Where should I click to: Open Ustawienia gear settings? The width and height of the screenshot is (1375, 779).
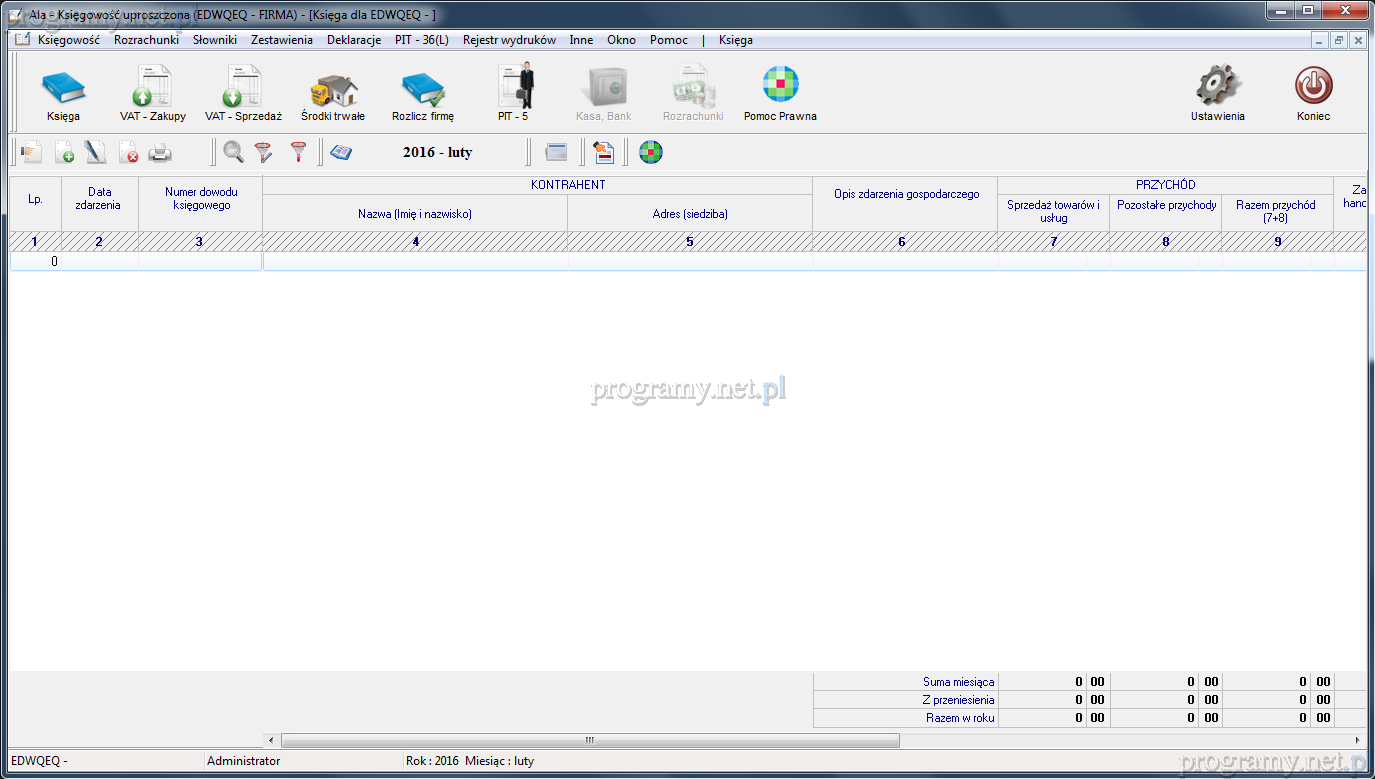tap(1217, 93)
